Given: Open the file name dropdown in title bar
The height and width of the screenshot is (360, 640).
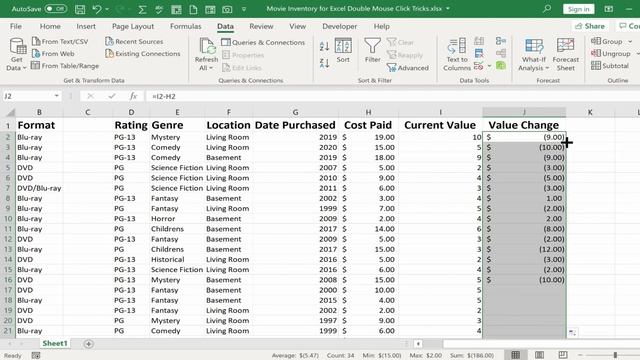Looking at the screenshot, I should click(448, 9).
